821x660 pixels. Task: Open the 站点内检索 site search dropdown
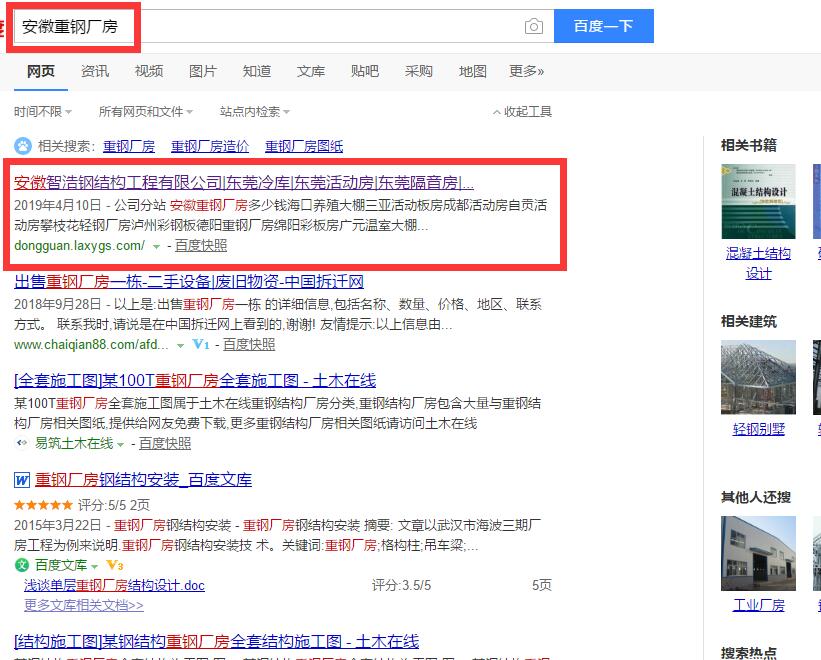[x=255, y=111]
